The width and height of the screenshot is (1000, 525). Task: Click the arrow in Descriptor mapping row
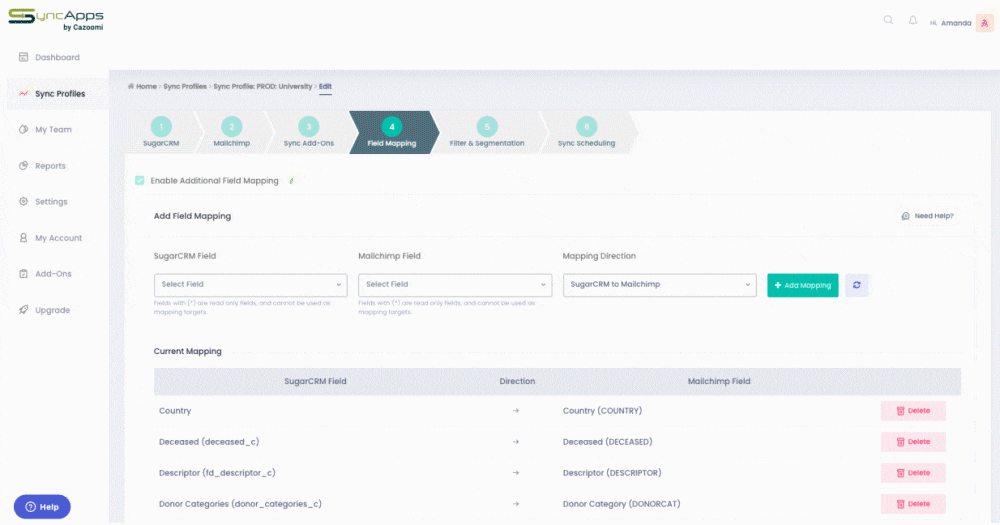tap(516, 473)
